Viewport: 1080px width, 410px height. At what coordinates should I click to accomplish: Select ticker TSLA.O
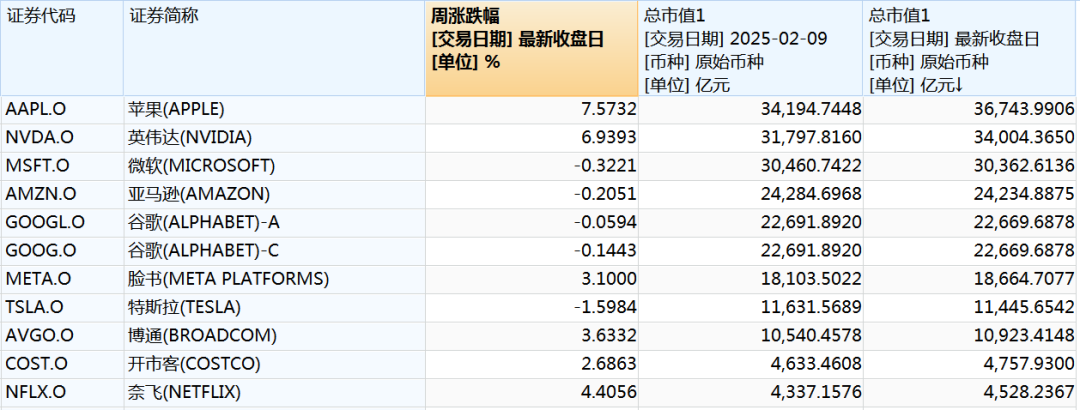[34, 307]
